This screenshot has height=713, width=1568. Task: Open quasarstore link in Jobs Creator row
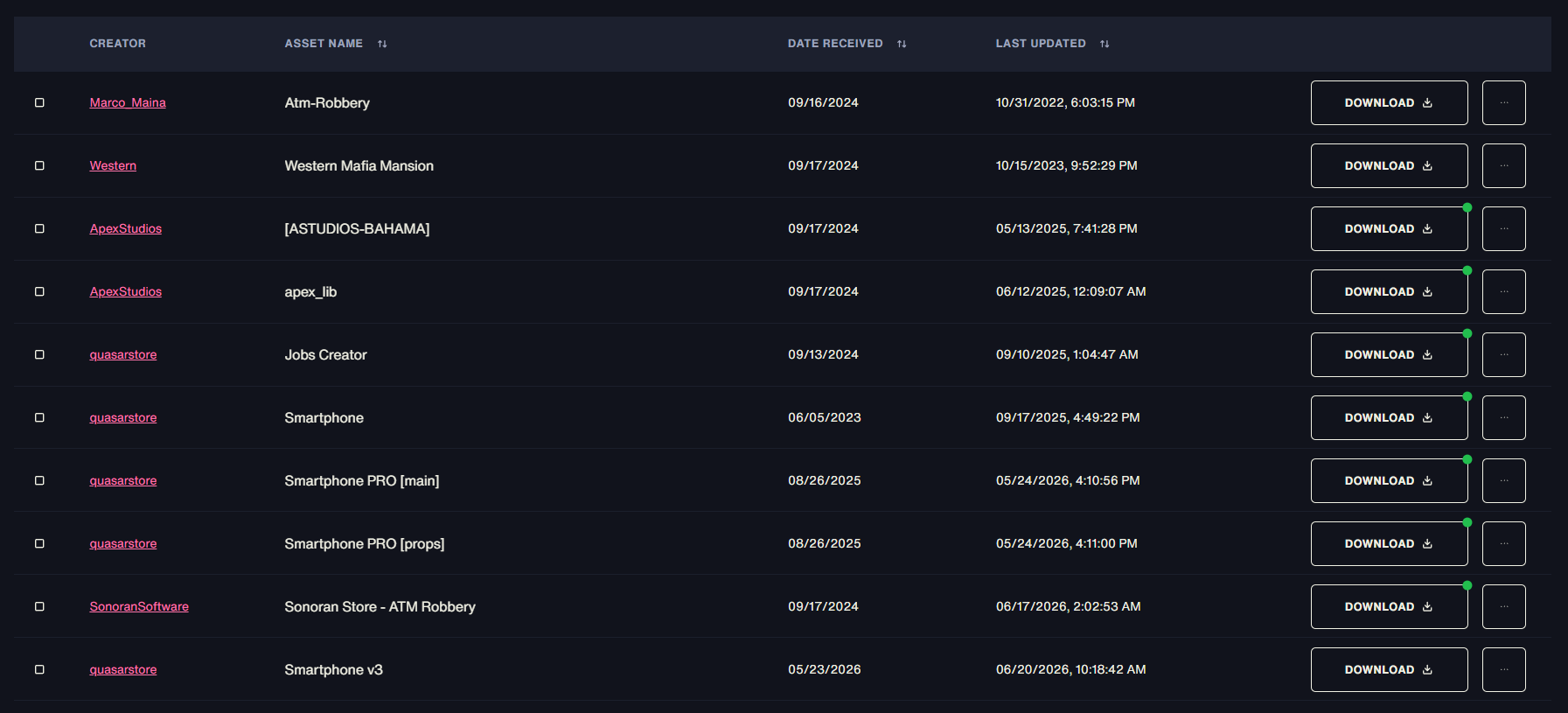(x=123, y=354)
